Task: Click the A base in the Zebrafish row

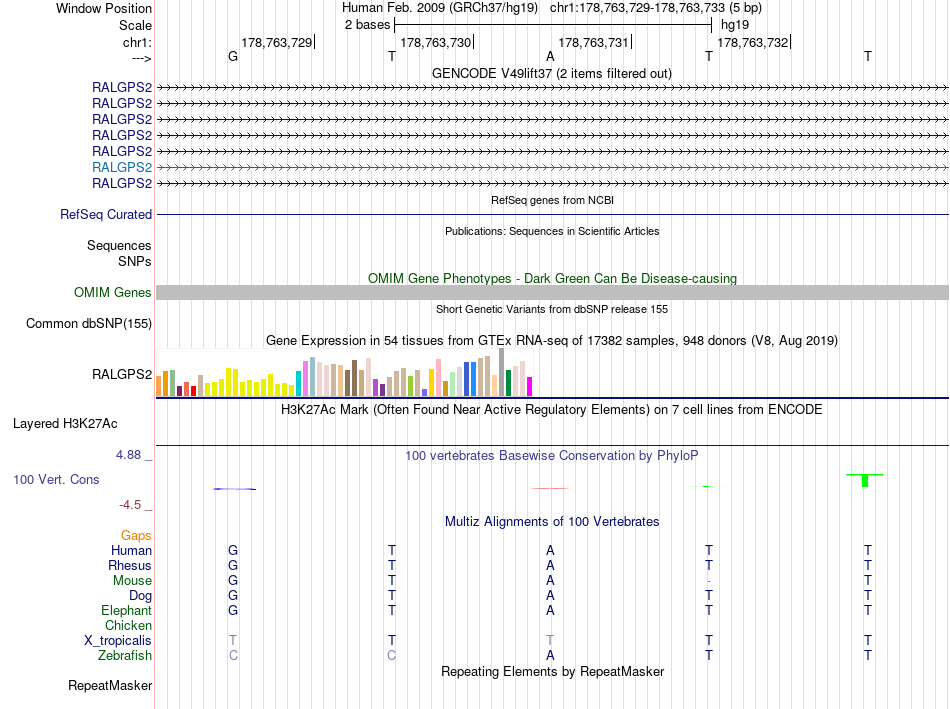Action: [550, 656]
